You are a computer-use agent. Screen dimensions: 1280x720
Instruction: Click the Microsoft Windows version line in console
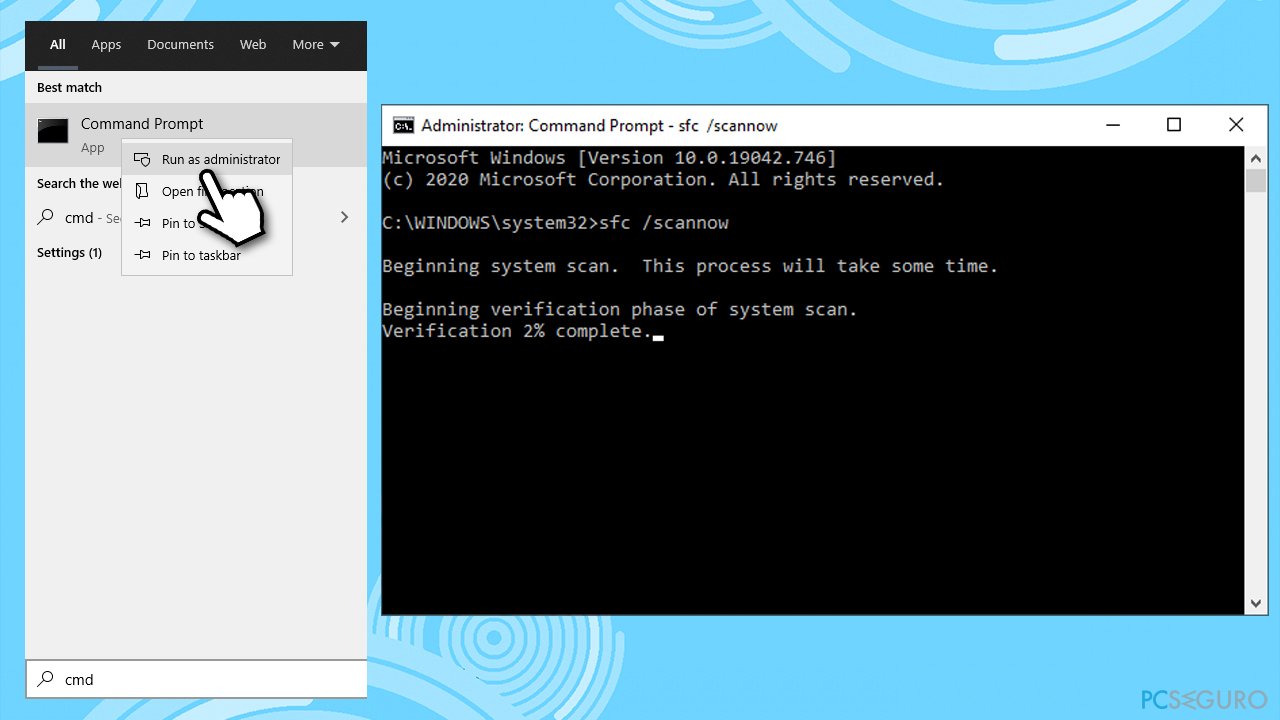coord(609,158)
